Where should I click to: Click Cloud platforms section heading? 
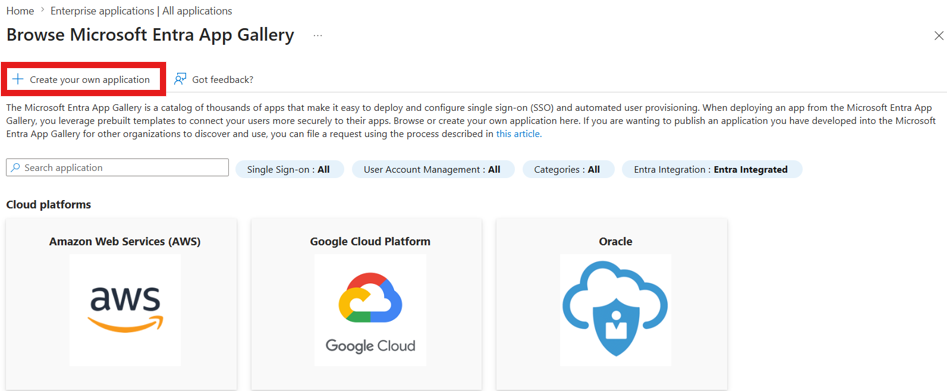(48, 204)
